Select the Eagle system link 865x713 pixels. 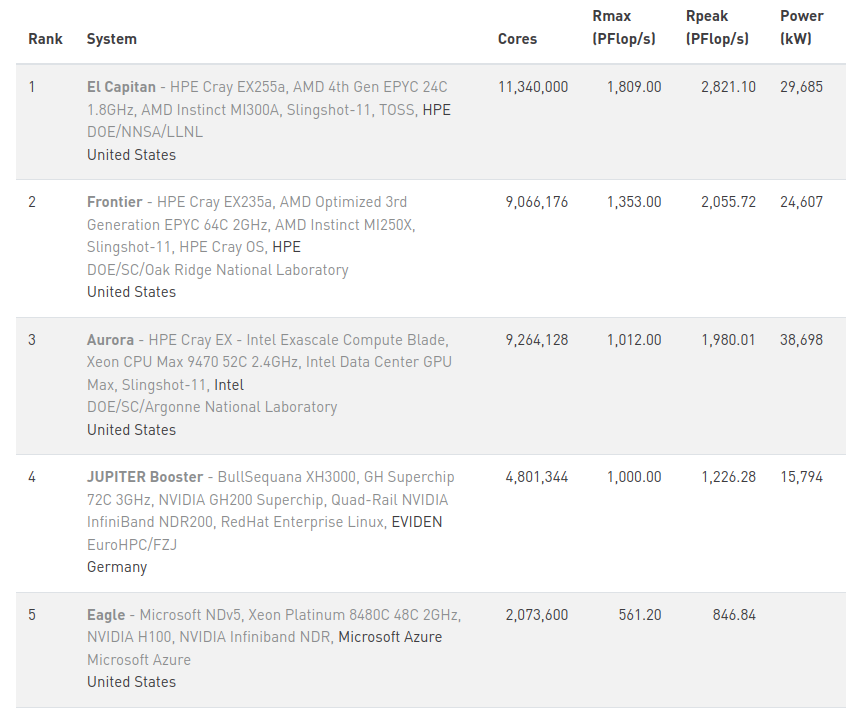click(x=106, y=615)
